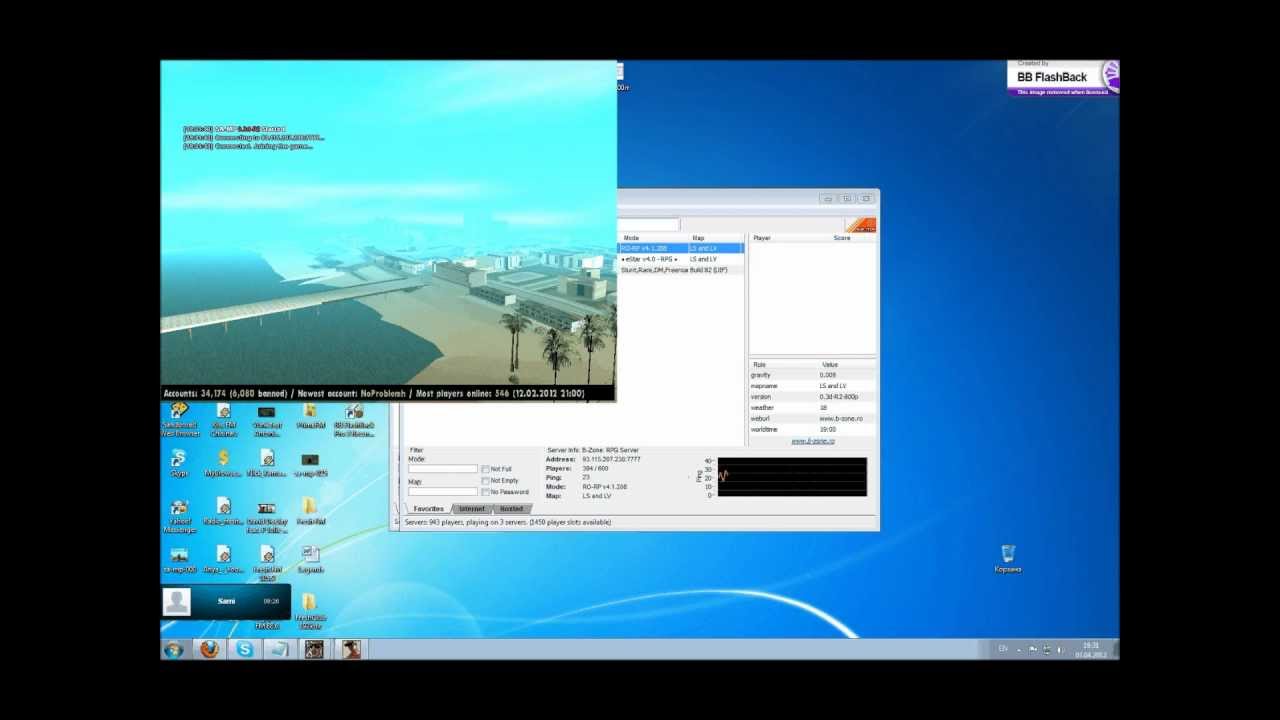
Task: Click the Map filter input field
Action: click(443, 492)
